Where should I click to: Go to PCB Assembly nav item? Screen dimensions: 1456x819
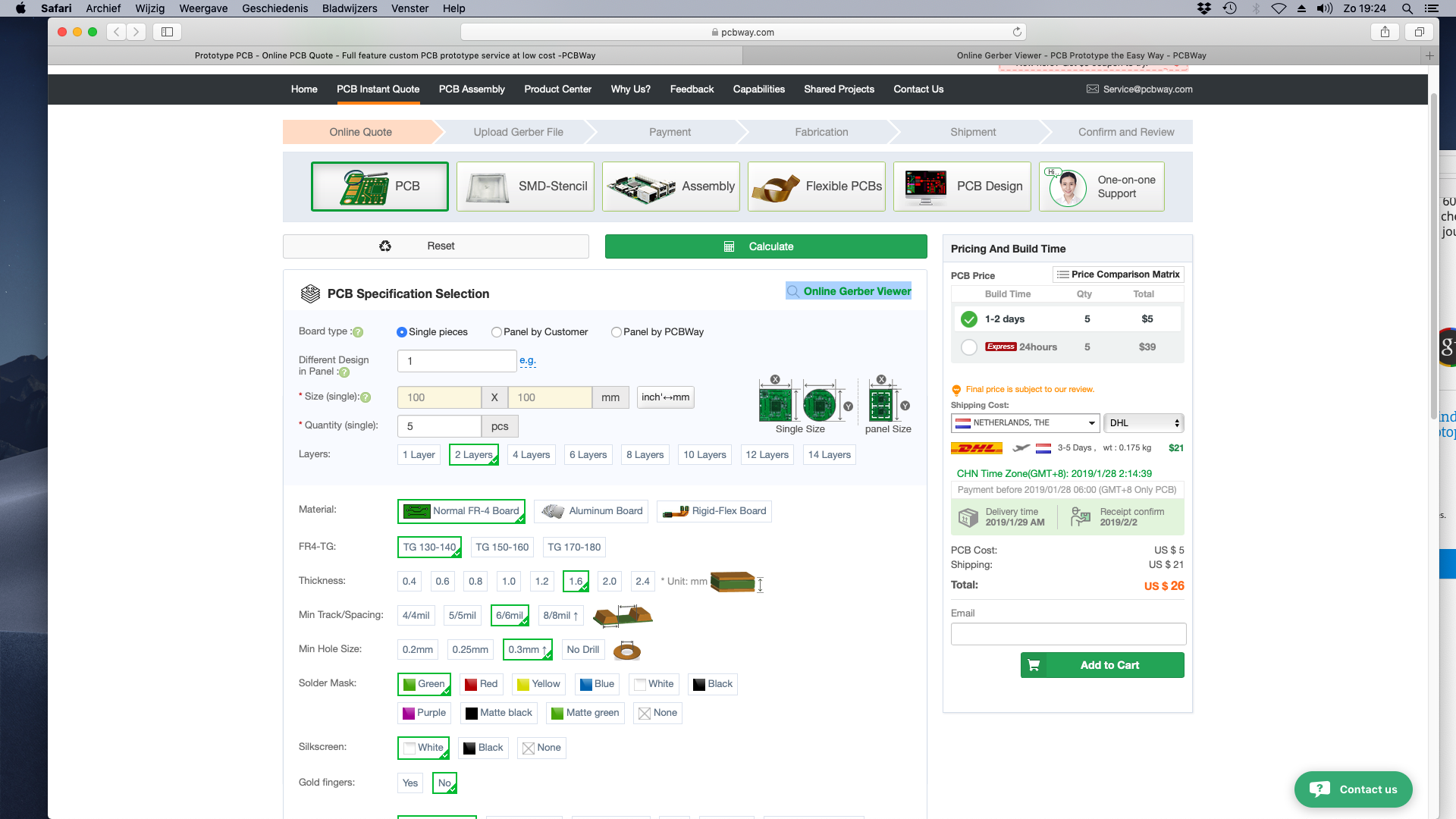tap(472, 89)
